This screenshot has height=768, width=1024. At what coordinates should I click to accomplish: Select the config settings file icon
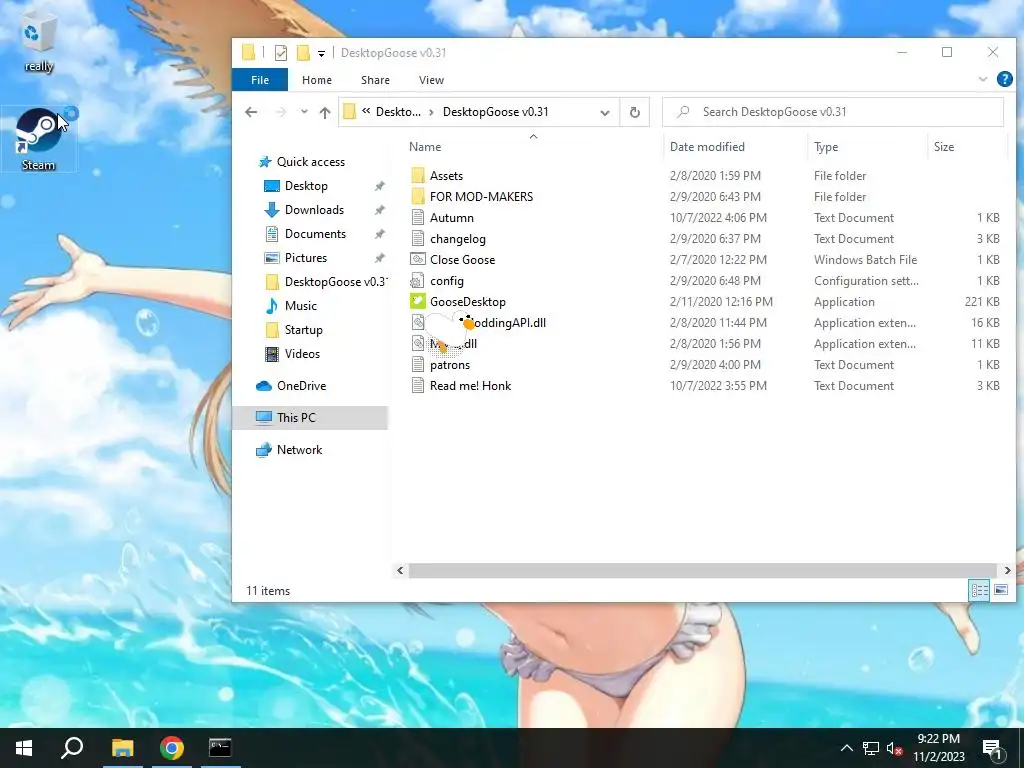[418, 281]
